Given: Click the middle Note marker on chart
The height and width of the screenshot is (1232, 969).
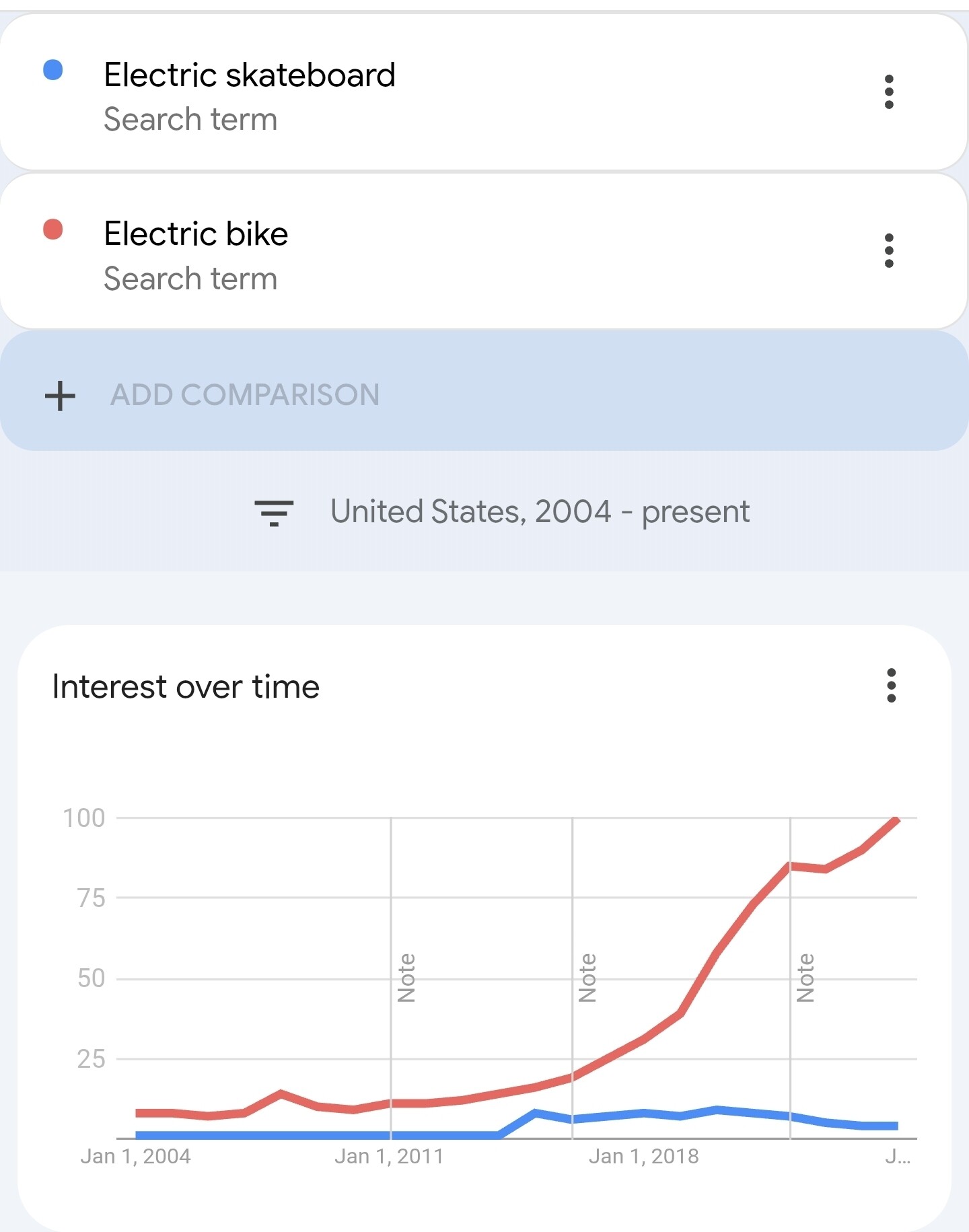Looking at the screenshot, I should [587, 978].
